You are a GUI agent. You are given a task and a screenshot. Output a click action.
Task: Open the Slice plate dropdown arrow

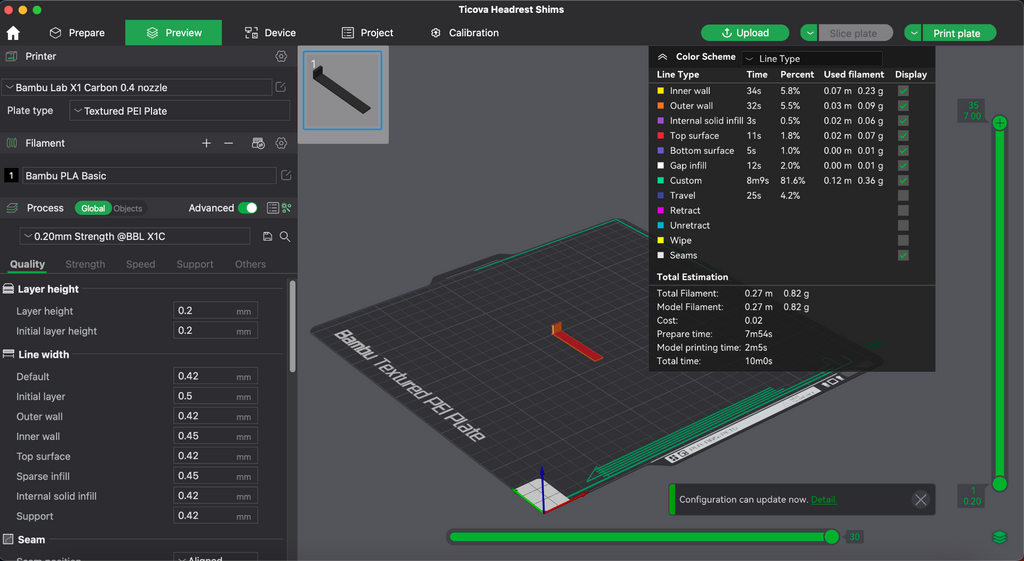[x=809, y=33]
